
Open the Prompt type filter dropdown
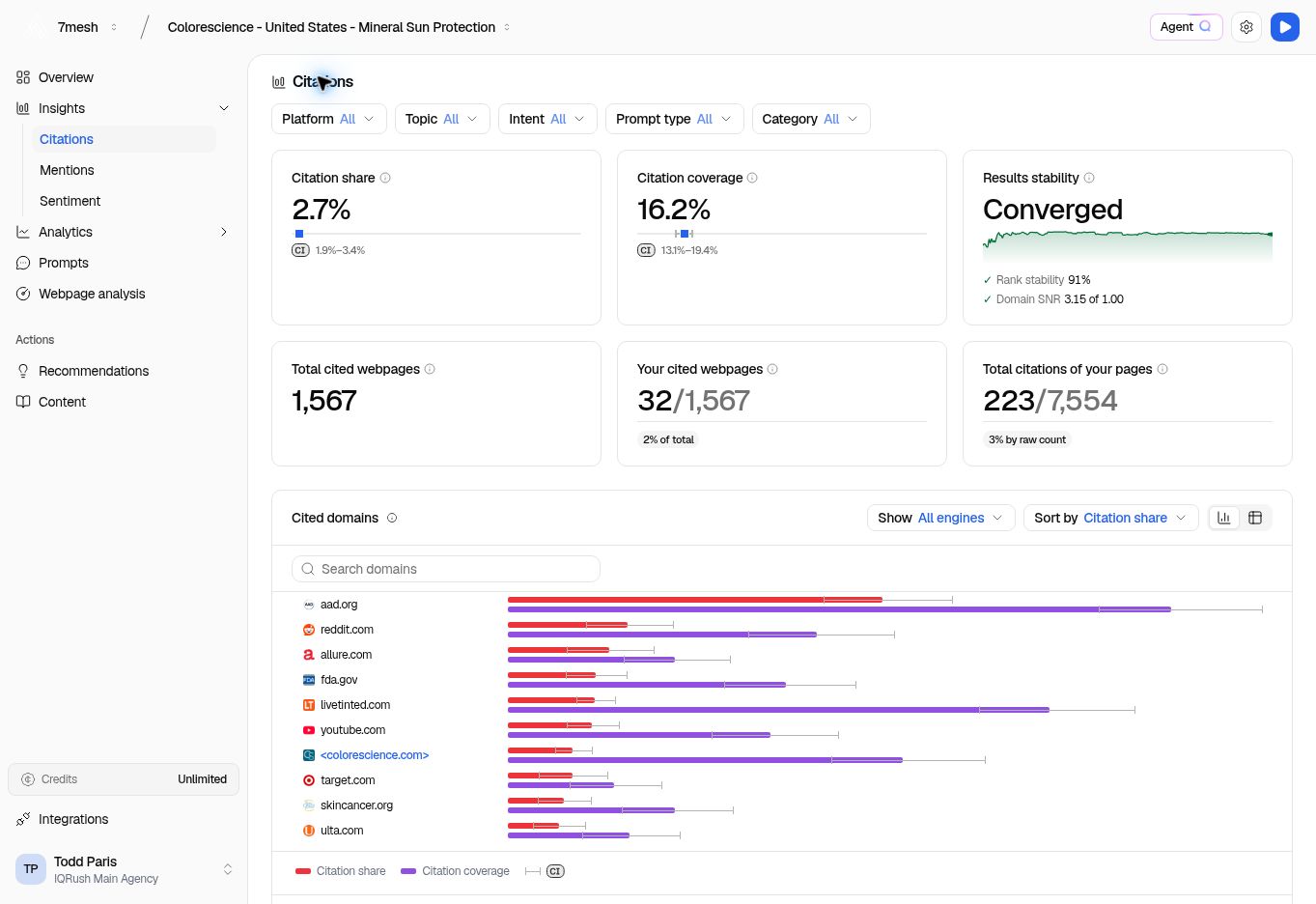(674, 119)
